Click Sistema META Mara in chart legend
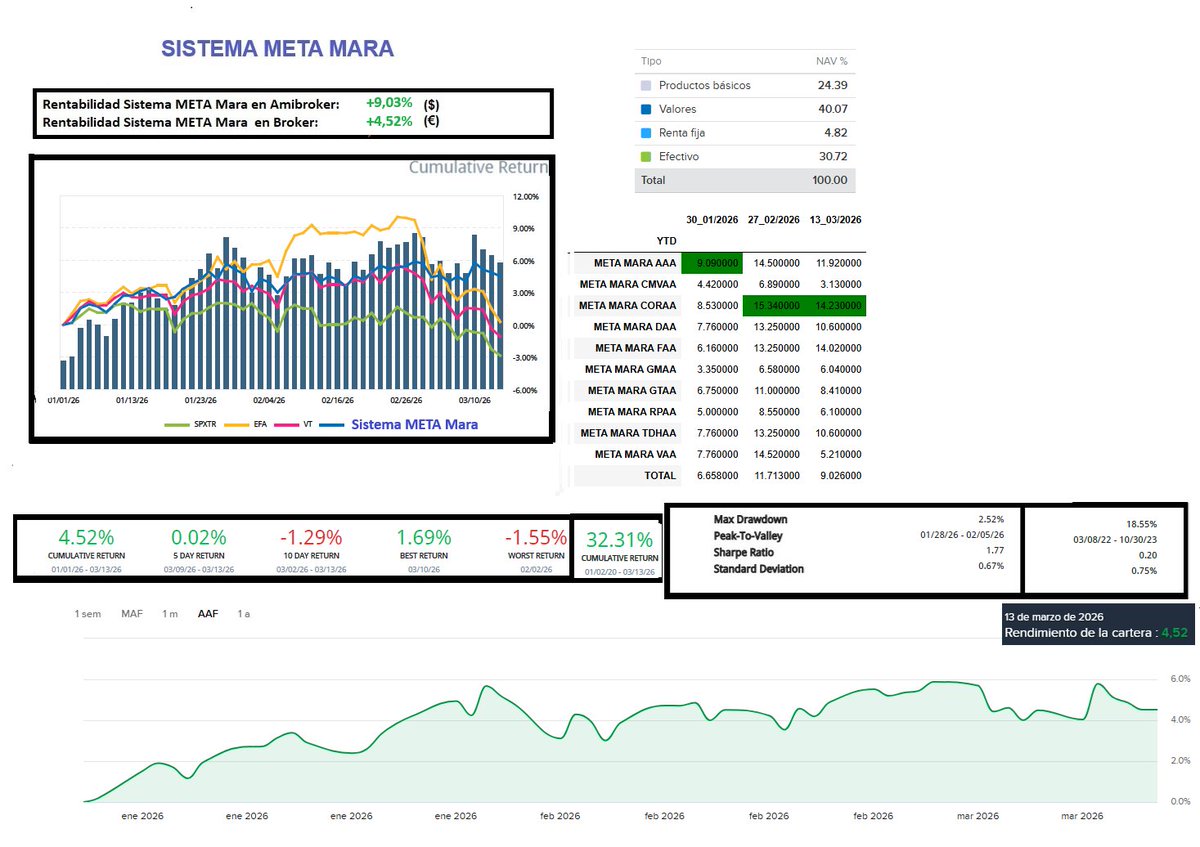The width and height of the screenshot is (1200, 847). [x=400, y=424]
